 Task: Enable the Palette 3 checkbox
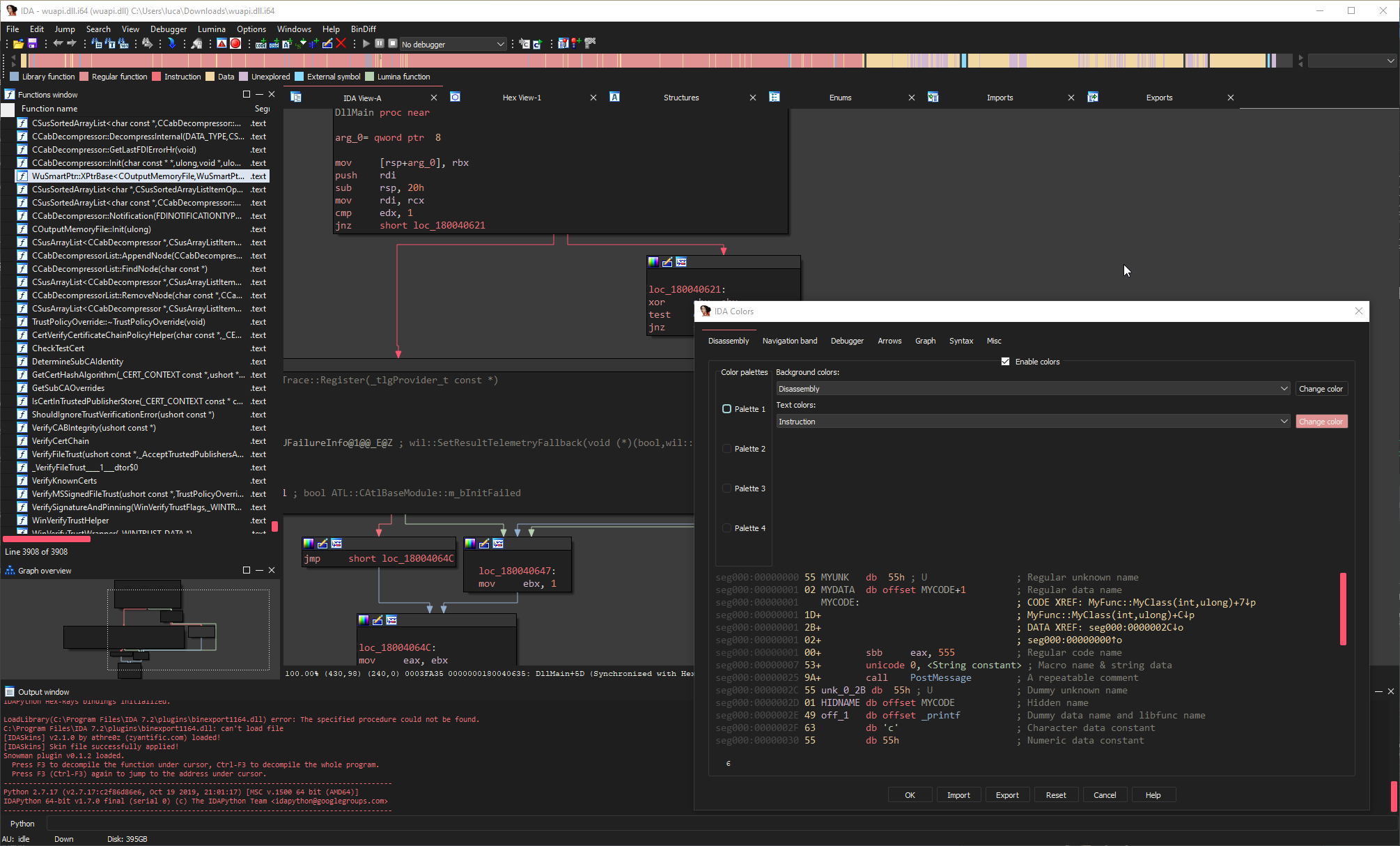726,489
